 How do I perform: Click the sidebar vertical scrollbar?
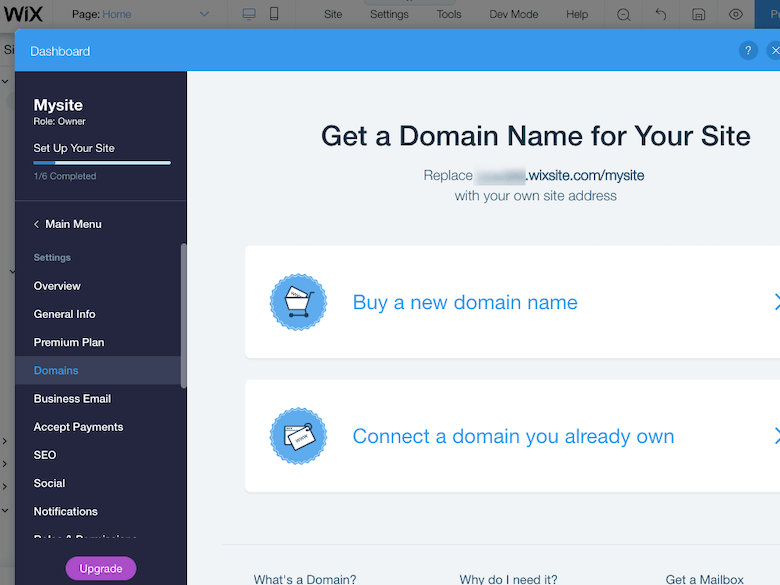183,315
